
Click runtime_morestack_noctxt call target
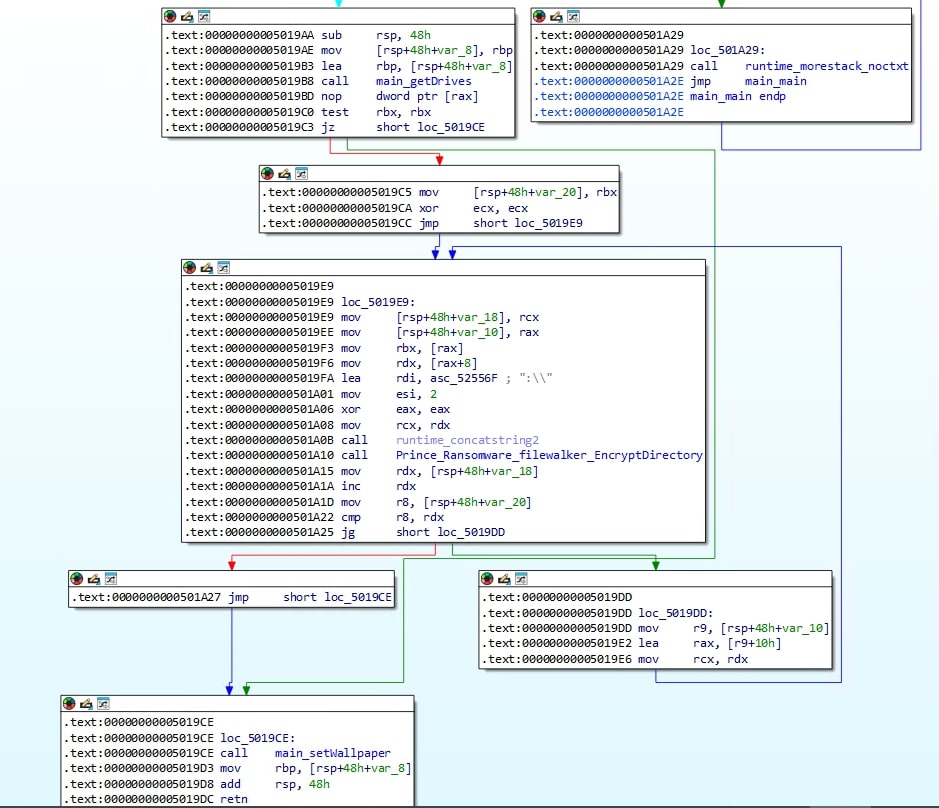(x=827, y=66)
